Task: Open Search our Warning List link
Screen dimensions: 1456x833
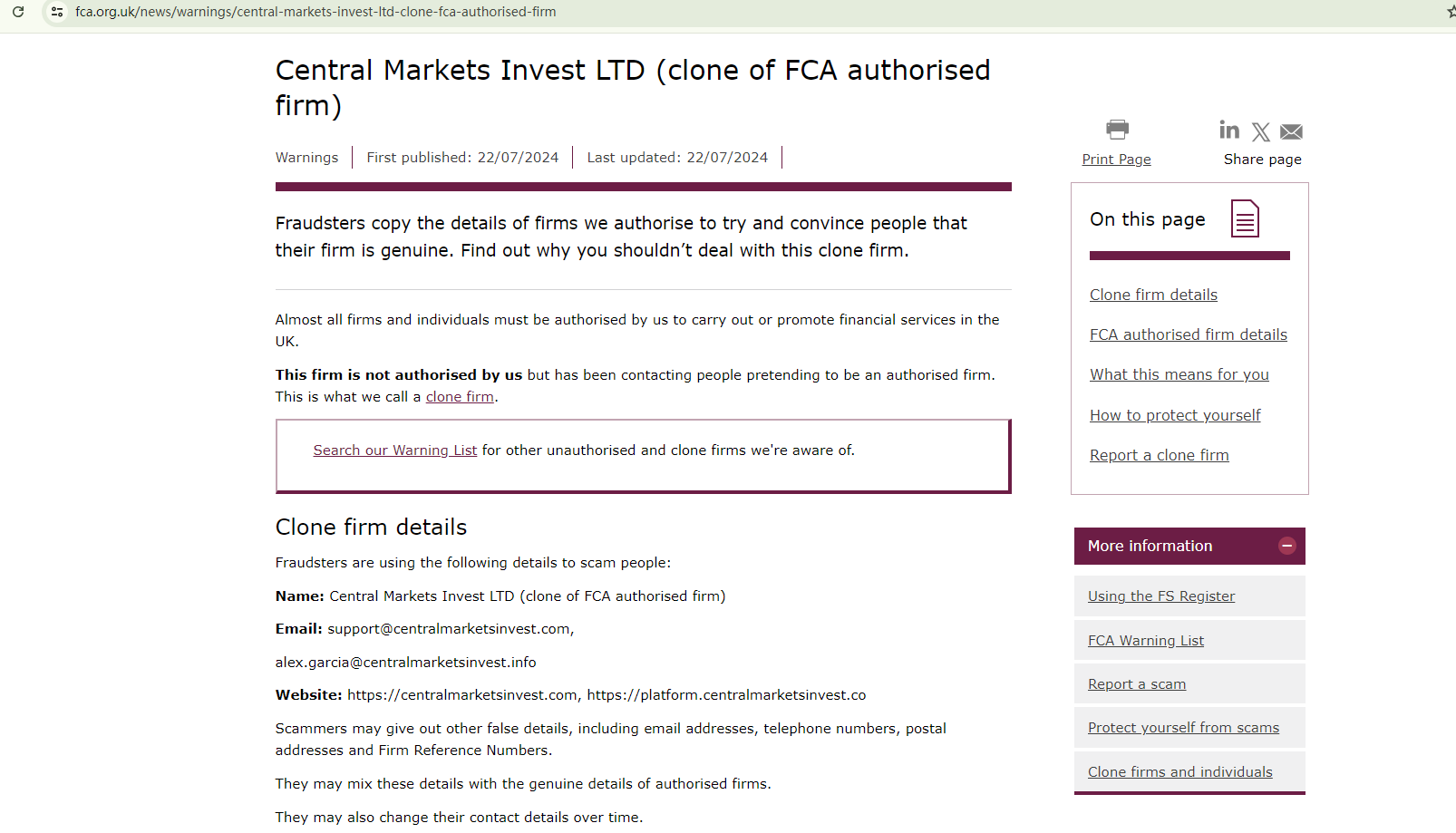Action: pyautogui.click(x=394, y=450)
